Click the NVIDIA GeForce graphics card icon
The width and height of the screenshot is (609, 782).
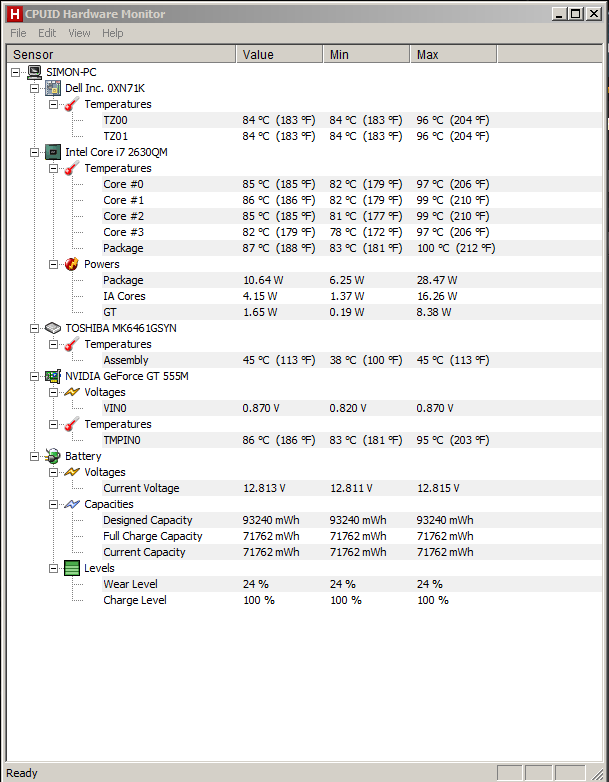[53, 376]
